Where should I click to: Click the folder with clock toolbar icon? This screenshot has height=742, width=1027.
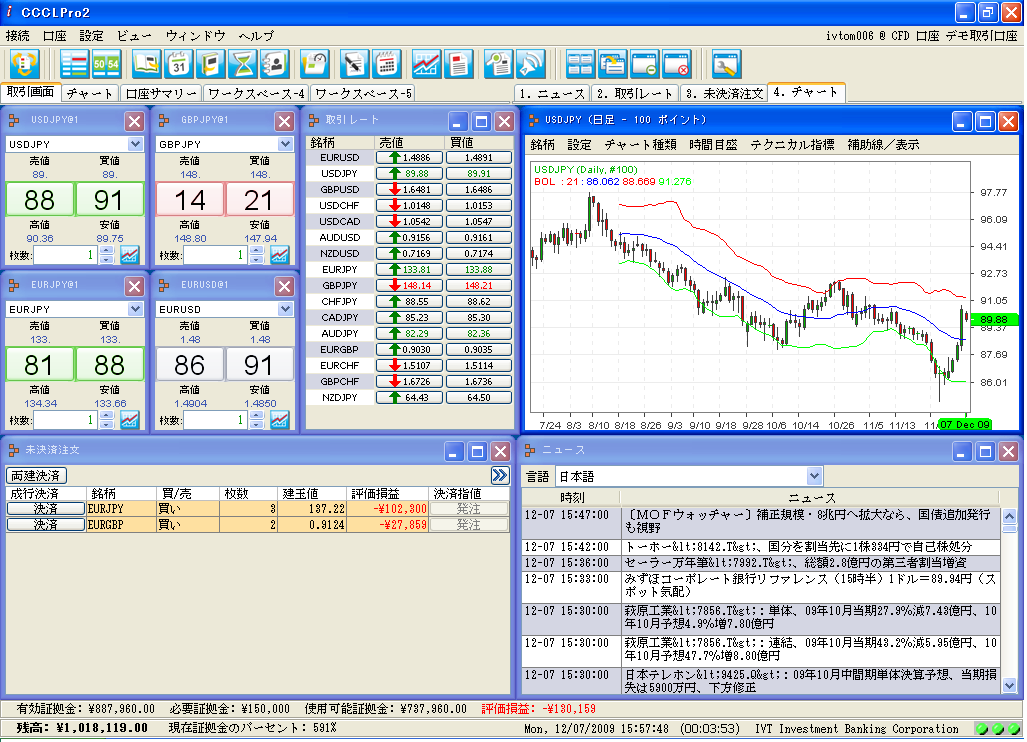(315, 64)
